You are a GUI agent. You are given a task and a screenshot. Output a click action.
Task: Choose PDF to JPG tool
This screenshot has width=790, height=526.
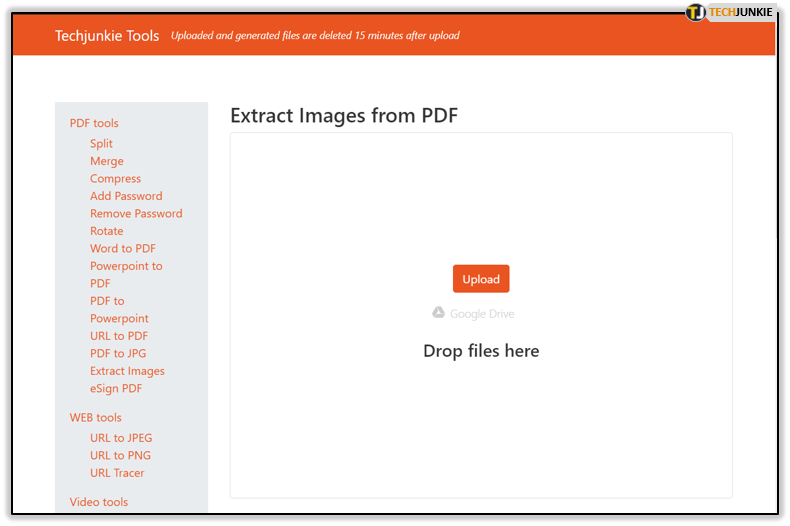coord(118,354)
